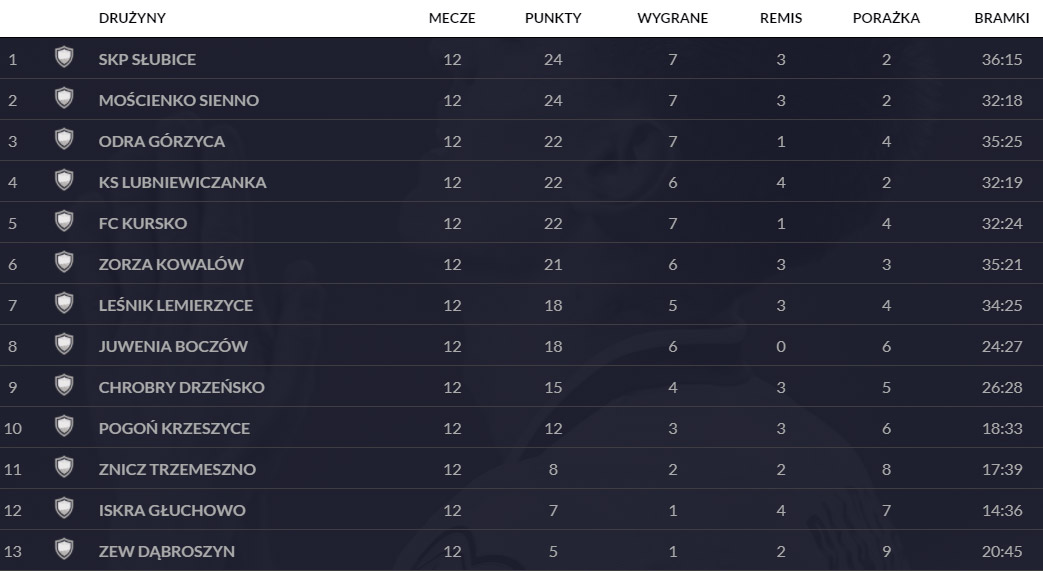The image size is (1043, 571).
Task: Select the WYGRANE column header
Action: [672, 18]
